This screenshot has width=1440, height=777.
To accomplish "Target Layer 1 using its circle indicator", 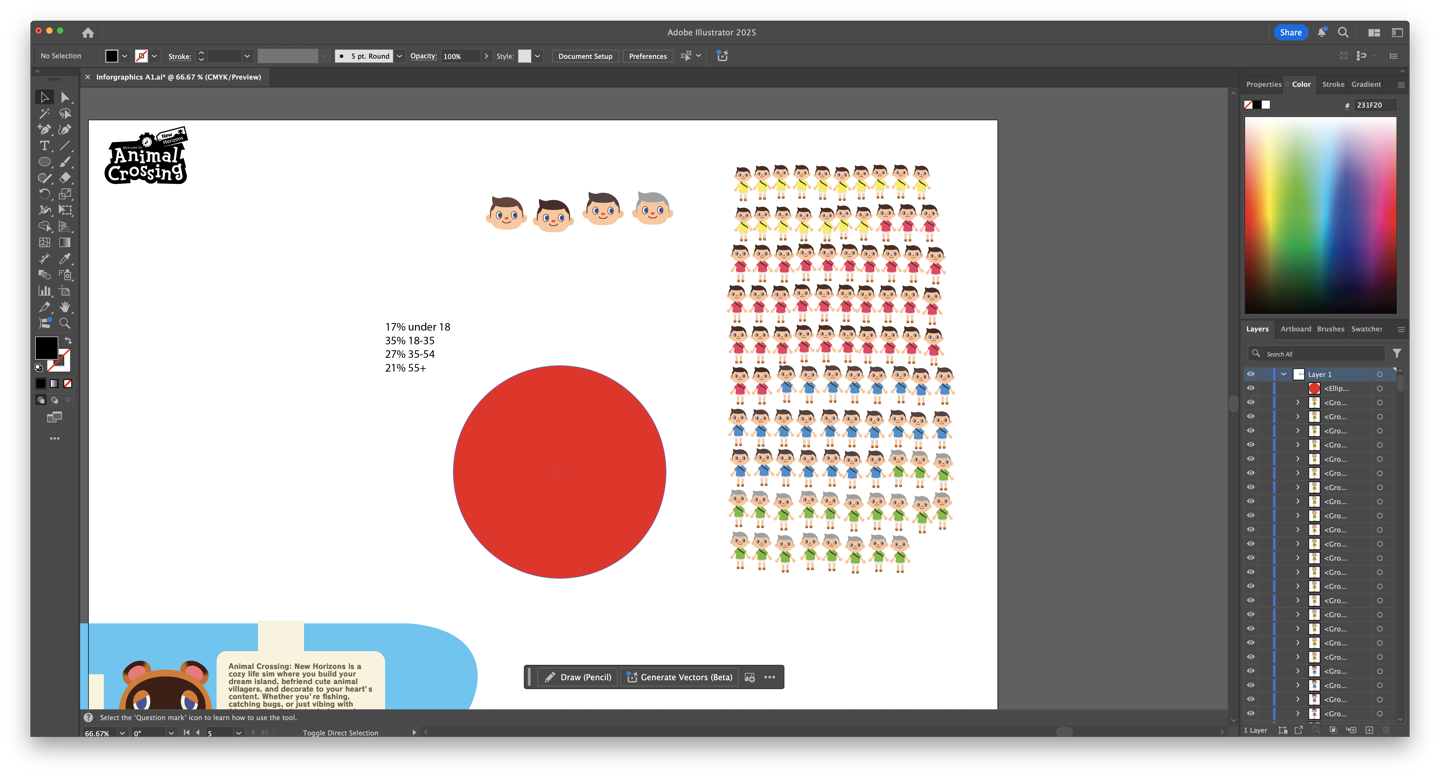I will pos(1380,374).
